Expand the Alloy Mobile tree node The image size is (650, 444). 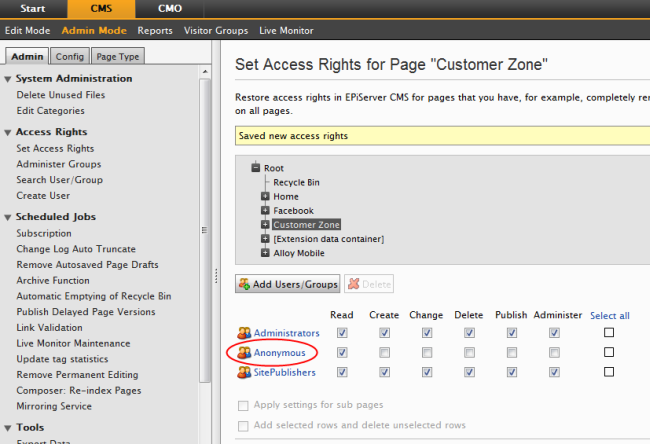265,253
